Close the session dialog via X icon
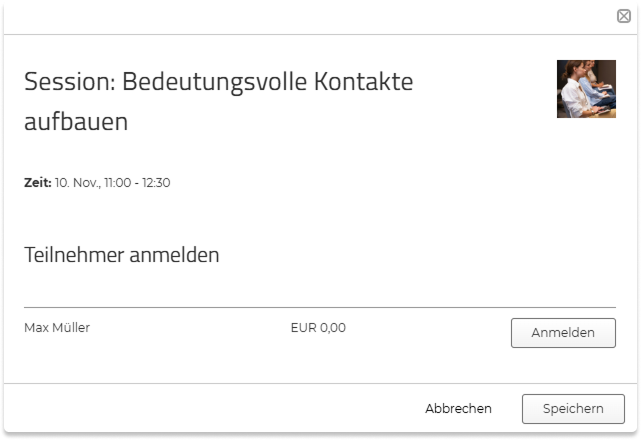Image resolution: width=641 pixels, height=440 pixels. (x=624, y=16)
